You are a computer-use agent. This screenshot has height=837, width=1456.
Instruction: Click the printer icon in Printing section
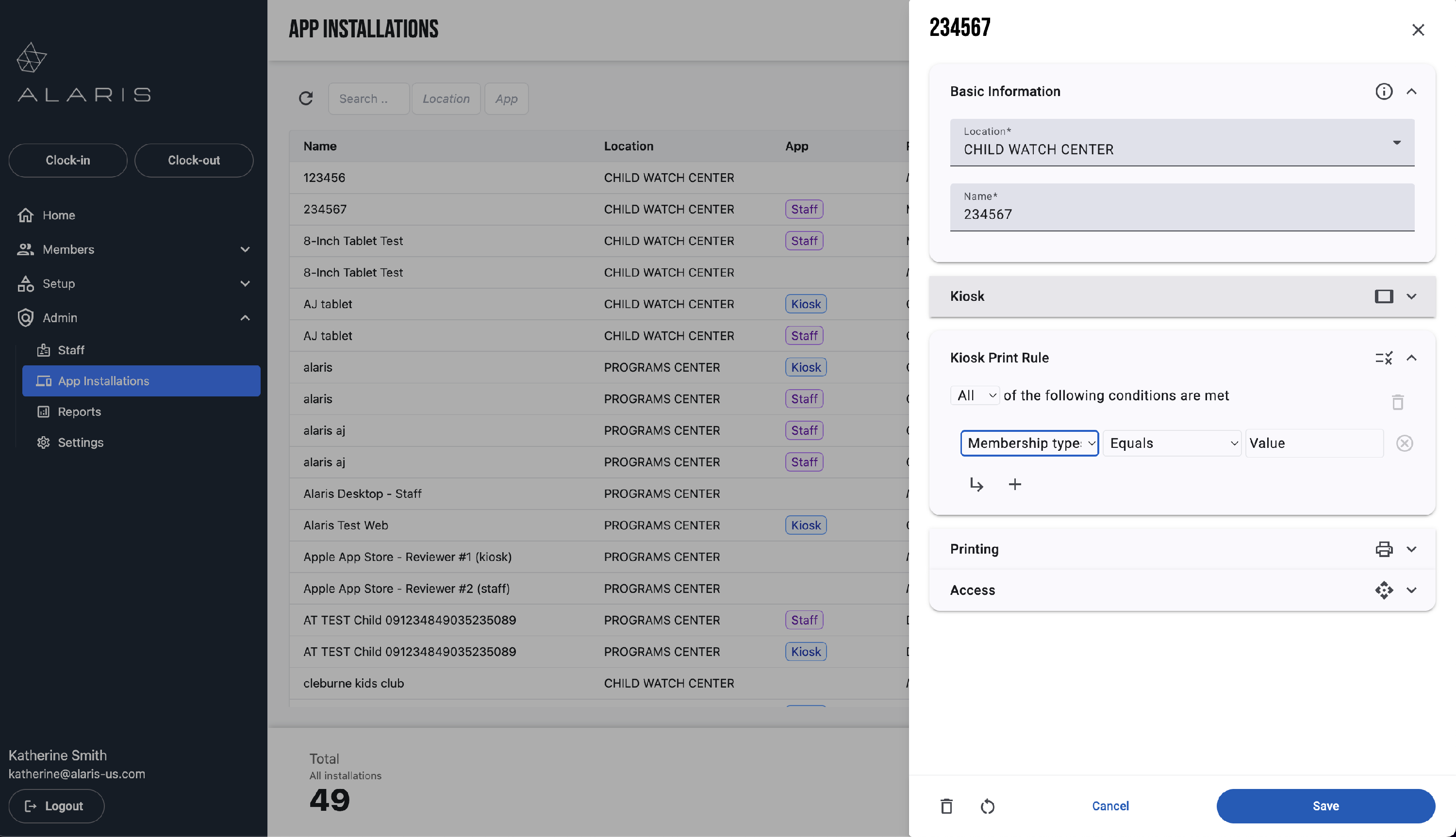tap(1384, 549)
